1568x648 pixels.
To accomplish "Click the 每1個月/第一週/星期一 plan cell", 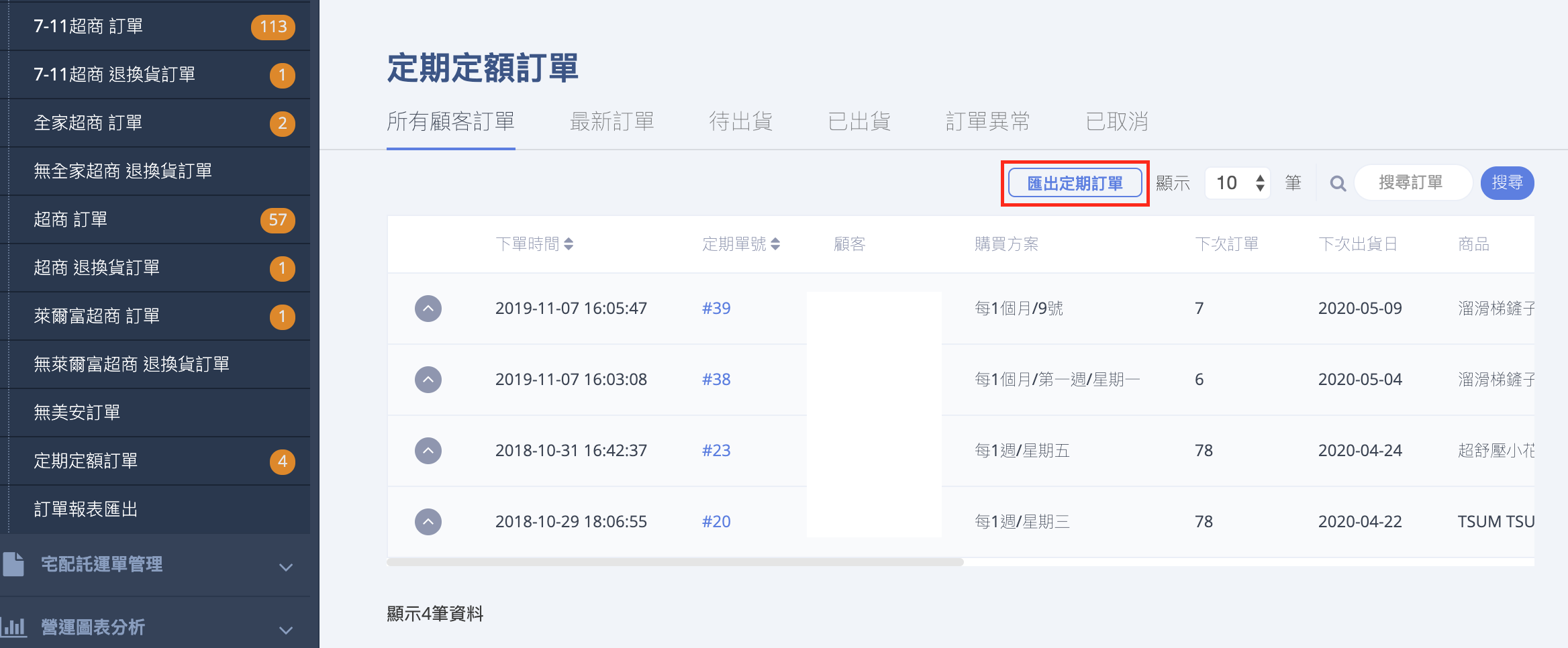I will tap(1057, 380).
